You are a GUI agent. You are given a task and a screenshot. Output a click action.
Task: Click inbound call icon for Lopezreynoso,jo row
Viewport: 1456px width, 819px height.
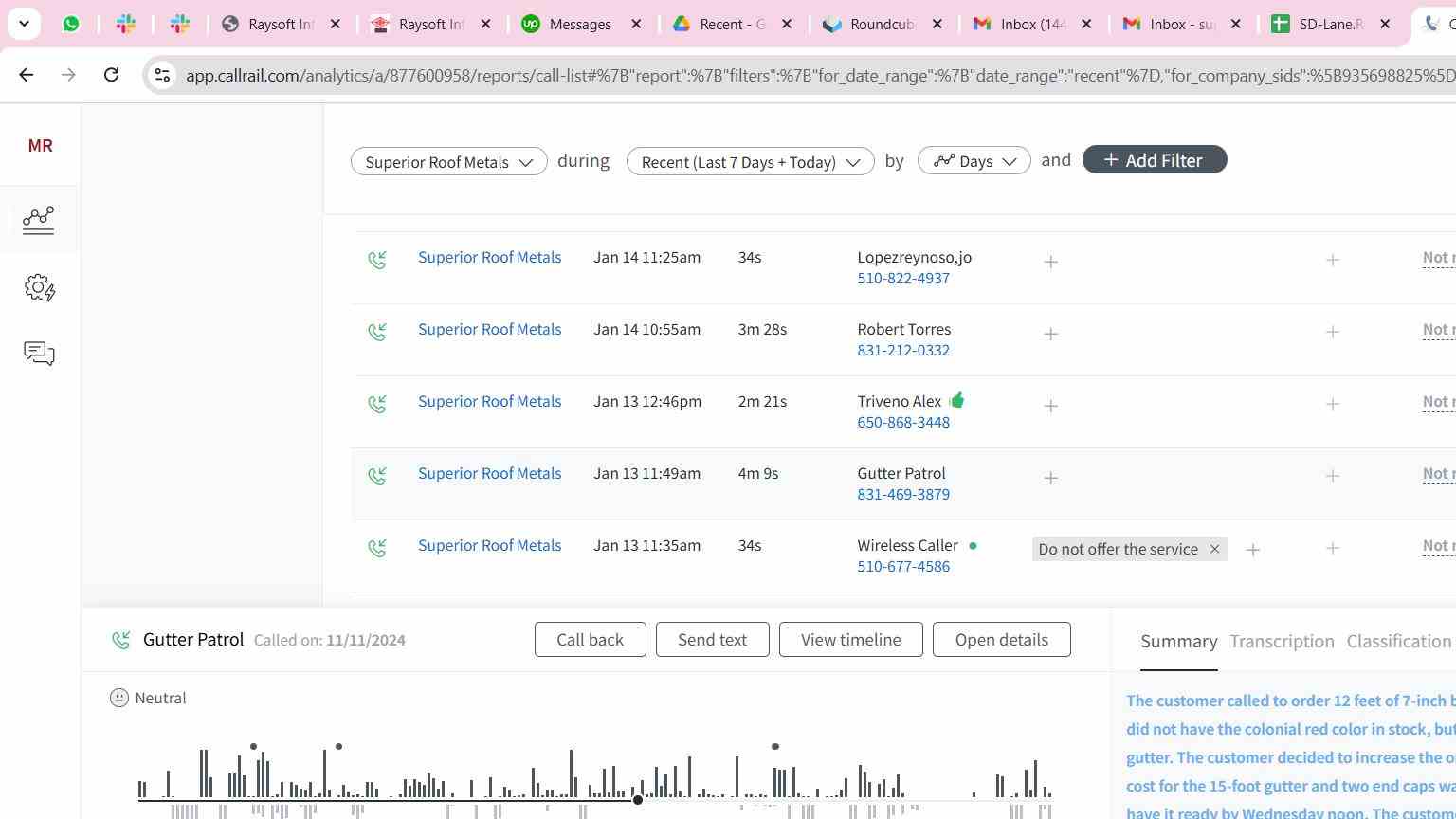coord(377,260)
